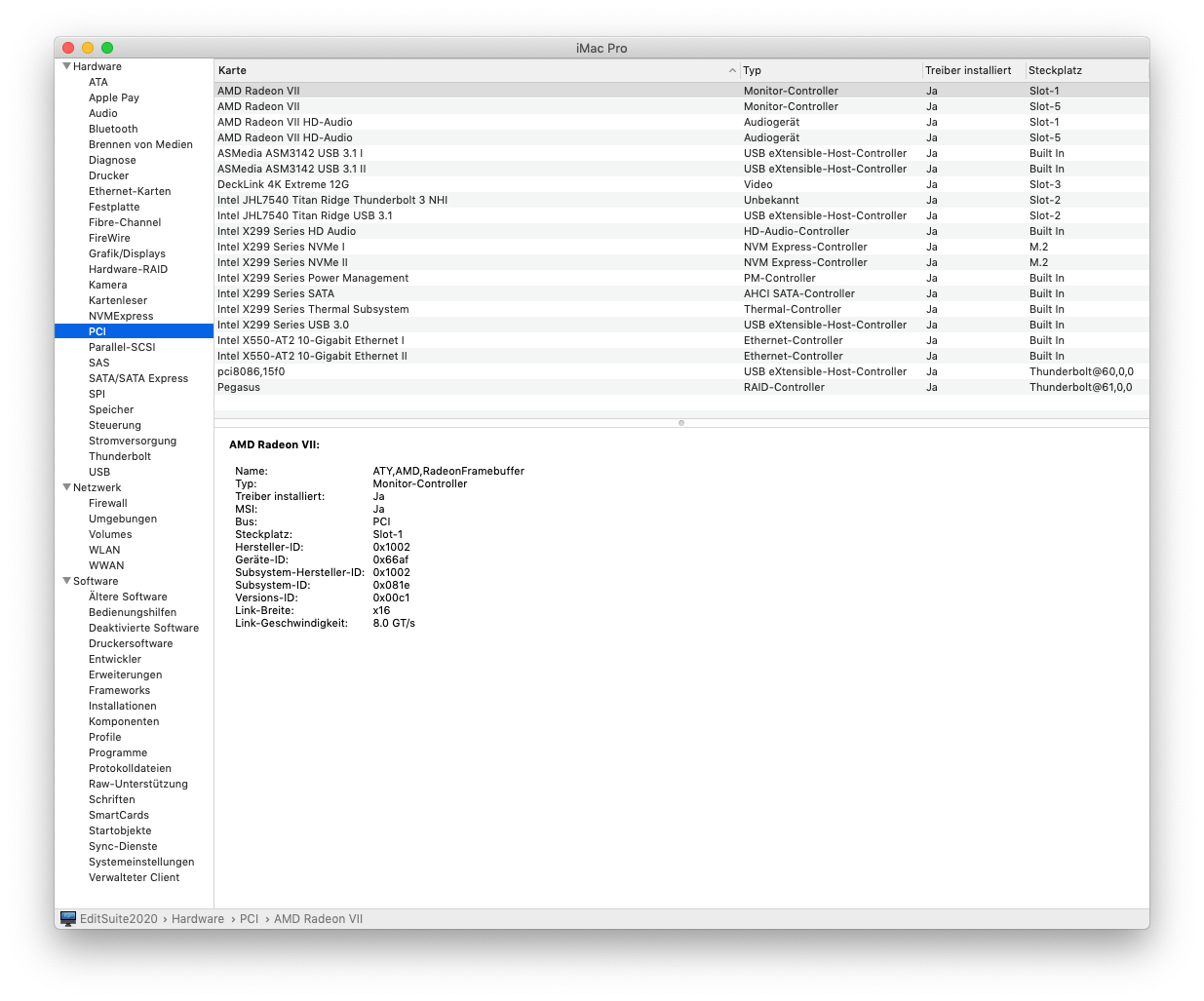Click PCI in the bottom path bar
This screenshot has height=1001, width=1204.
coord(250,919)
